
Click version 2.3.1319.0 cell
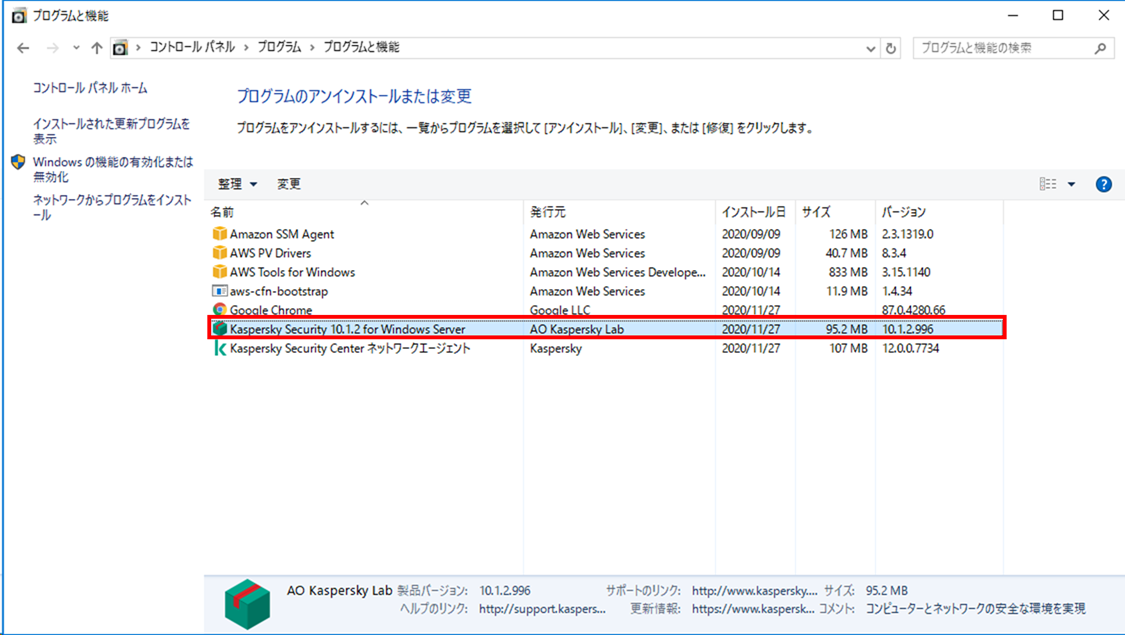[908, 234]
